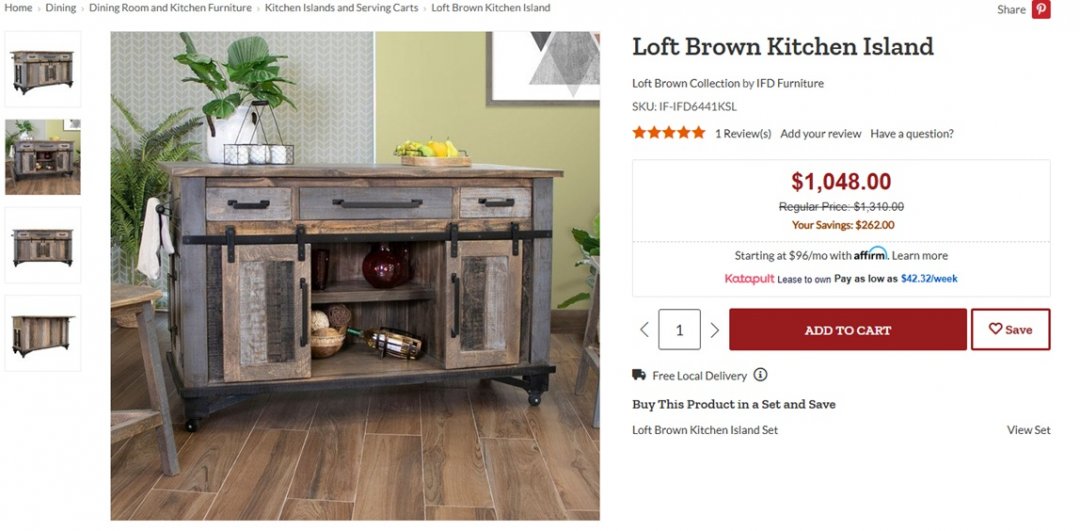This screenshot has width=1080, height=531.
Task: Click the orange star rating icons
Action: (x=668, y=133)
